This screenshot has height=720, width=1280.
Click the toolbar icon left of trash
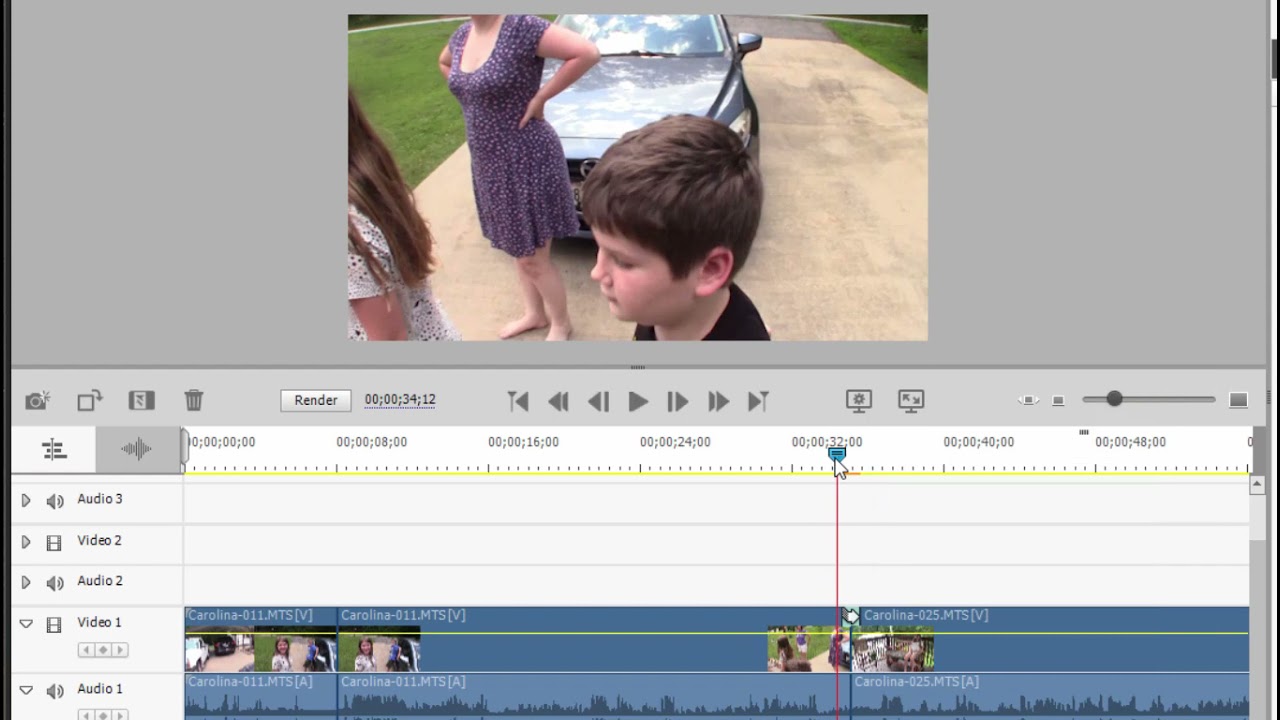(142, 401)
